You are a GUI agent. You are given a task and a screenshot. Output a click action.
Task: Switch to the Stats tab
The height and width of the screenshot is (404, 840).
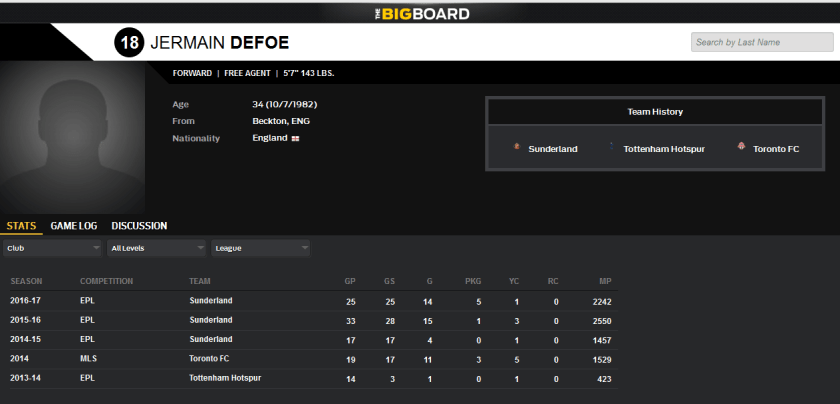(x=21, y=226)
